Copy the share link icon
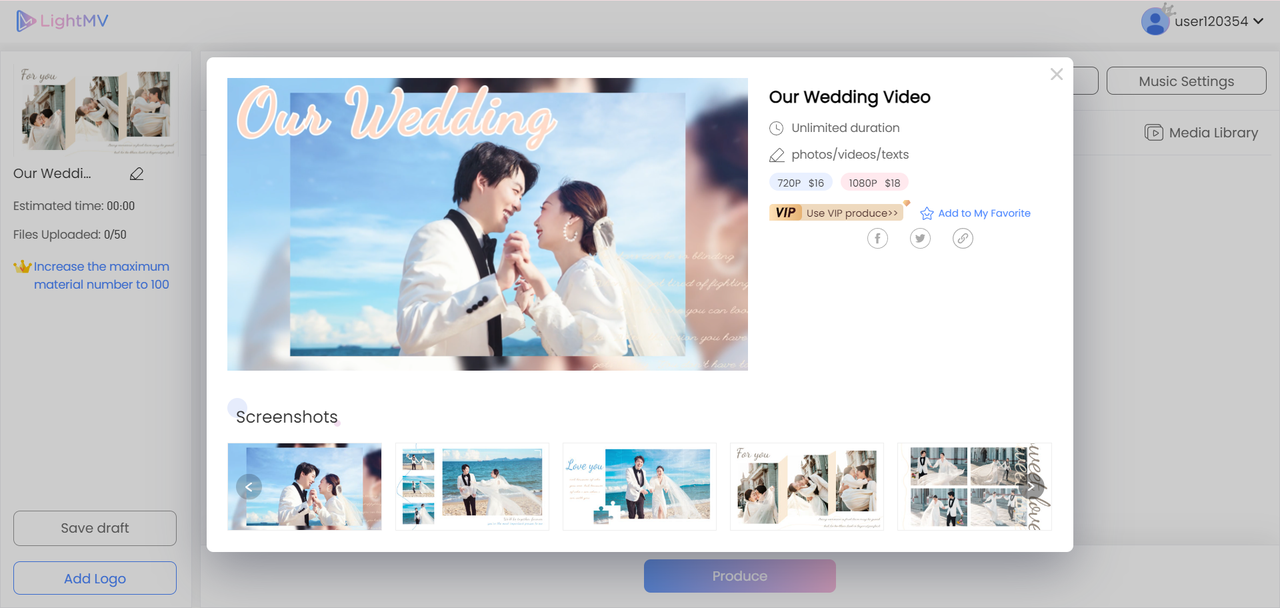This screenshot has width=1280, height=608. [x=962, y=238]
